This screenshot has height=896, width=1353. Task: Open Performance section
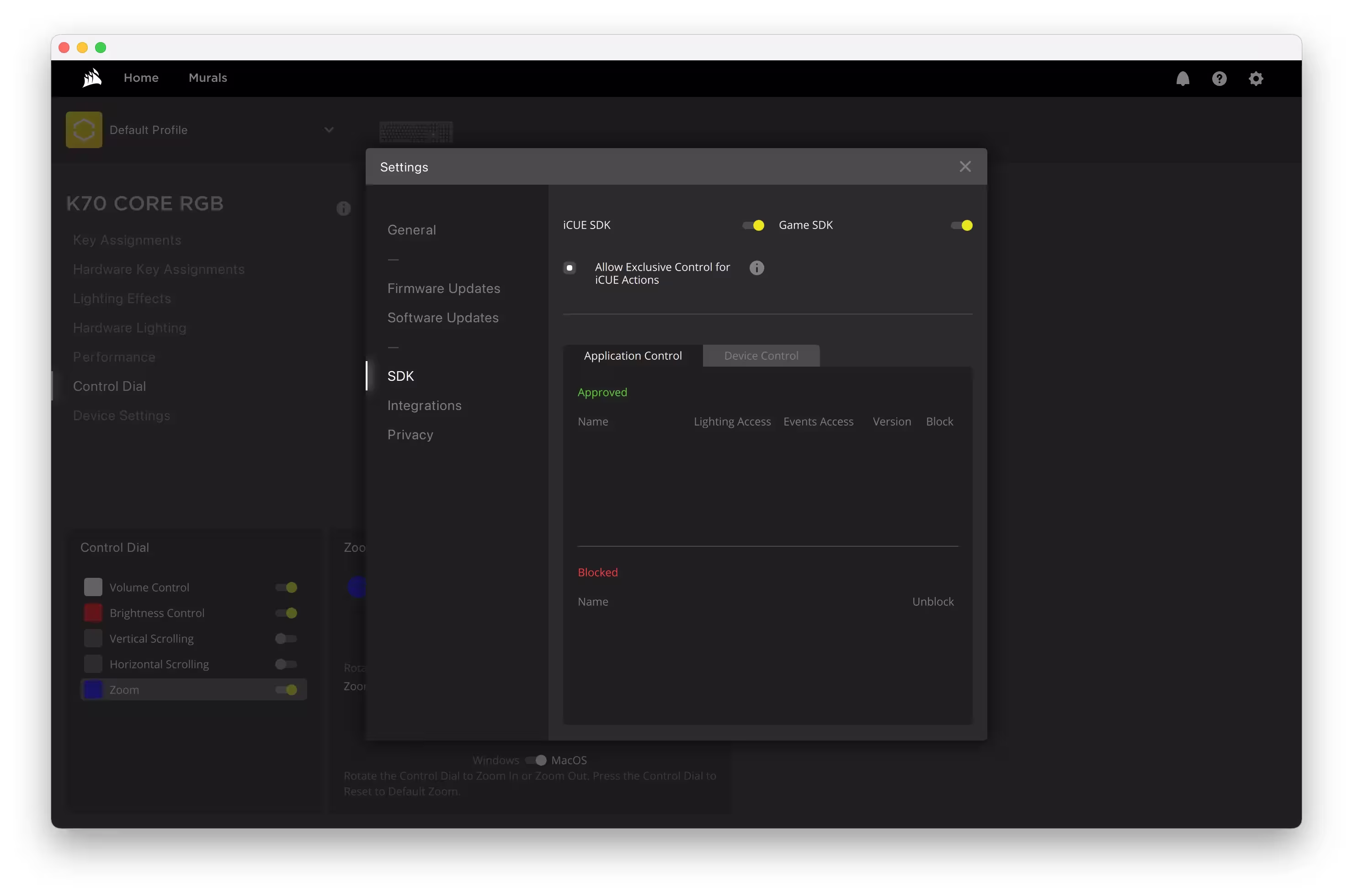click(114, 357)
